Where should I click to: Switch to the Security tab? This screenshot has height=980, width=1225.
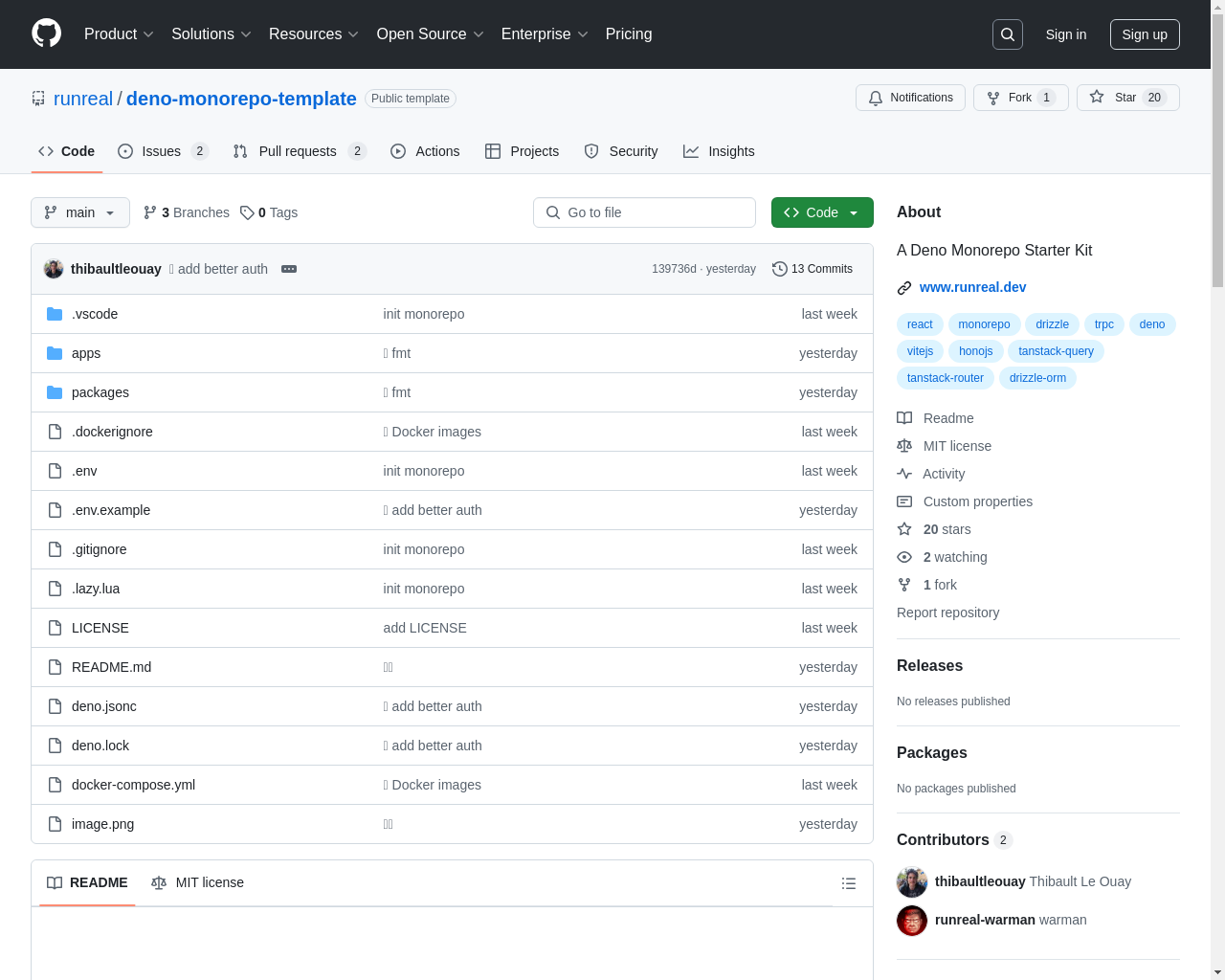tap(620, 151)
